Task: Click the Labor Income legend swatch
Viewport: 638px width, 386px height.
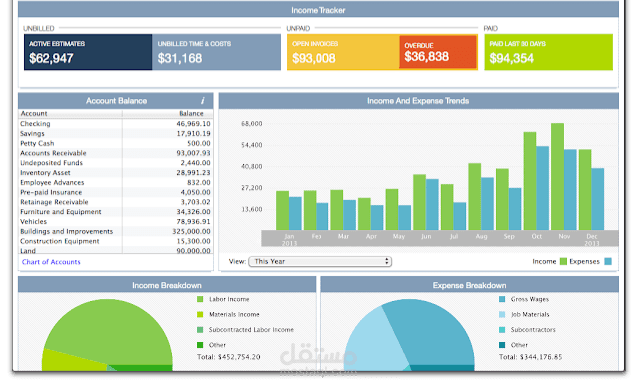Action: pyautogui.click(x=200, y=299)
